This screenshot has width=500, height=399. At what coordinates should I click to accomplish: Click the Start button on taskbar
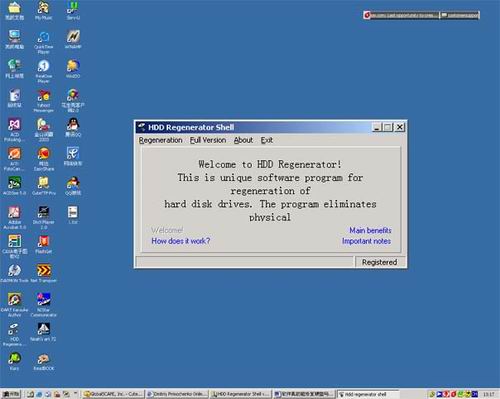point(11,394)
